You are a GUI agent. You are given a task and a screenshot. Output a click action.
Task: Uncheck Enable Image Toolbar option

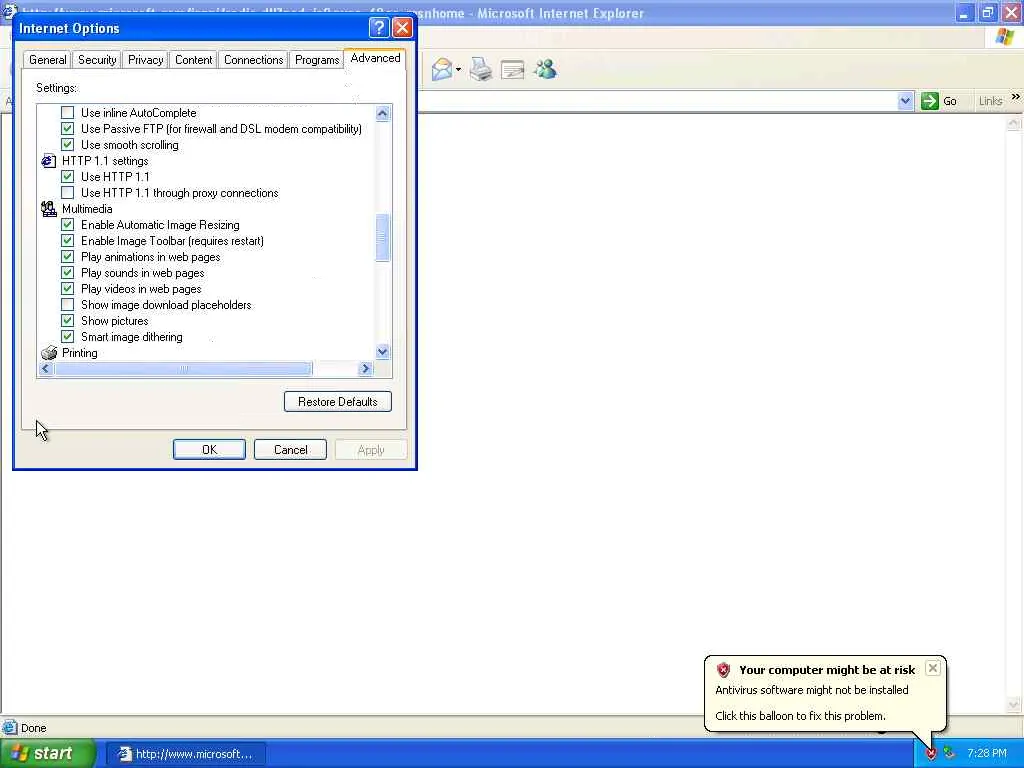point(67,240)
